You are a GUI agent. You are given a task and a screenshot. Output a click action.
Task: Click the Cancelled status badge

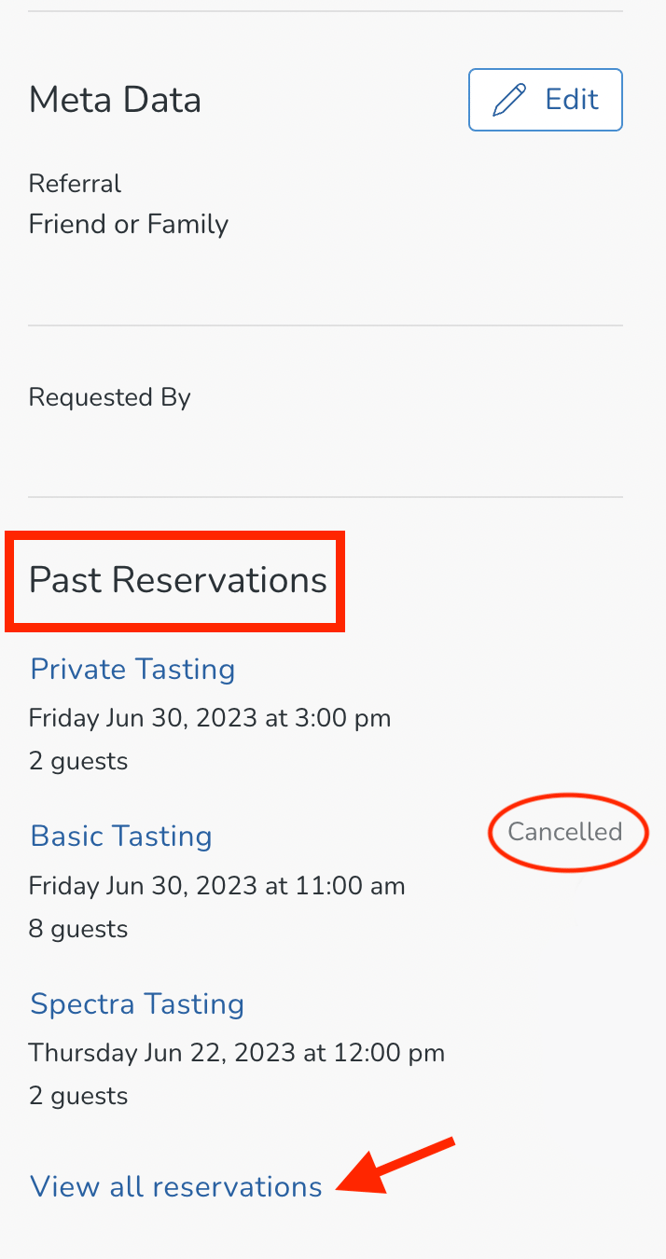[x=567, y=831]
